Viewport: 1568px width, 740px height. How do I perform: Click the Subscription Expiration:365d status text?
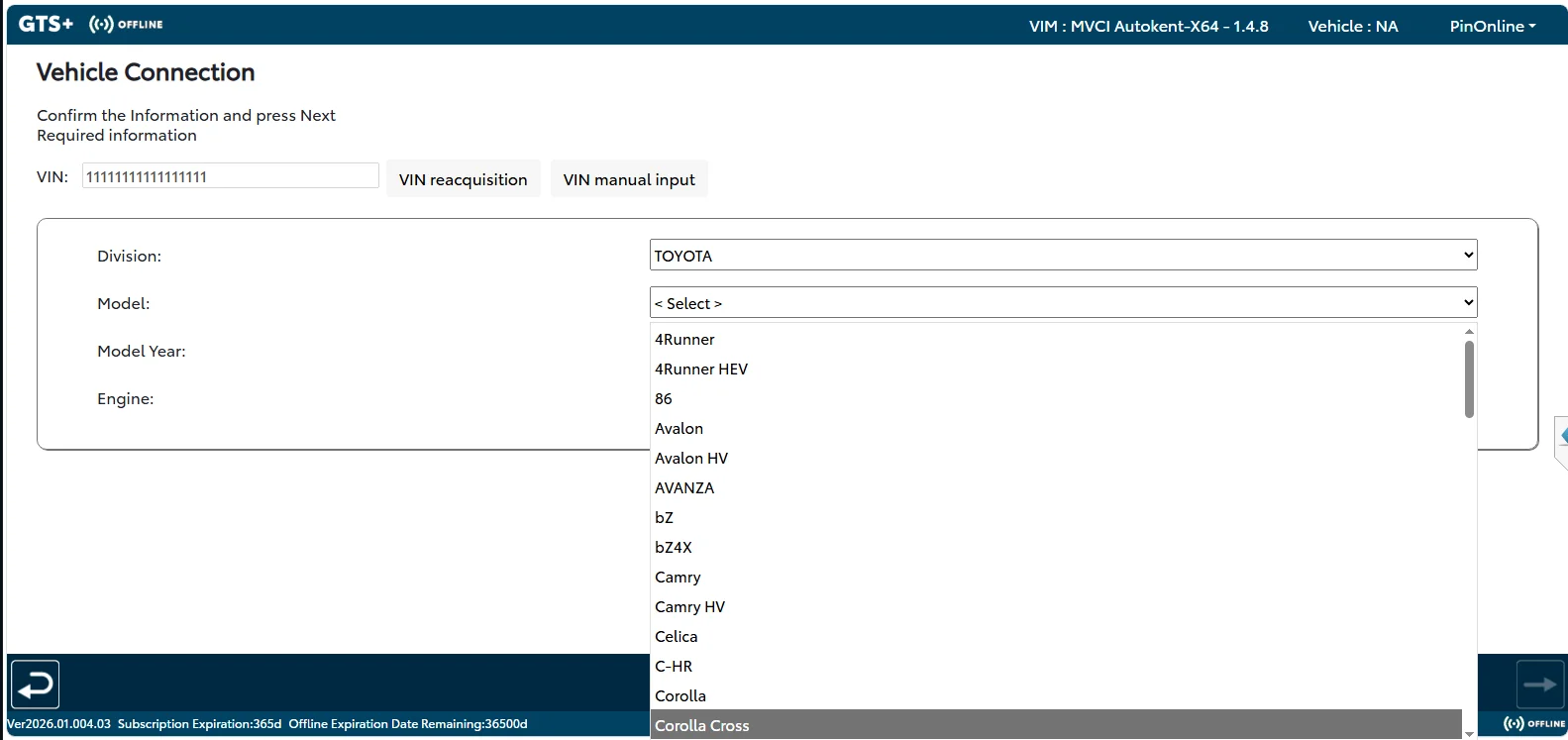click(x=200, y=724)
